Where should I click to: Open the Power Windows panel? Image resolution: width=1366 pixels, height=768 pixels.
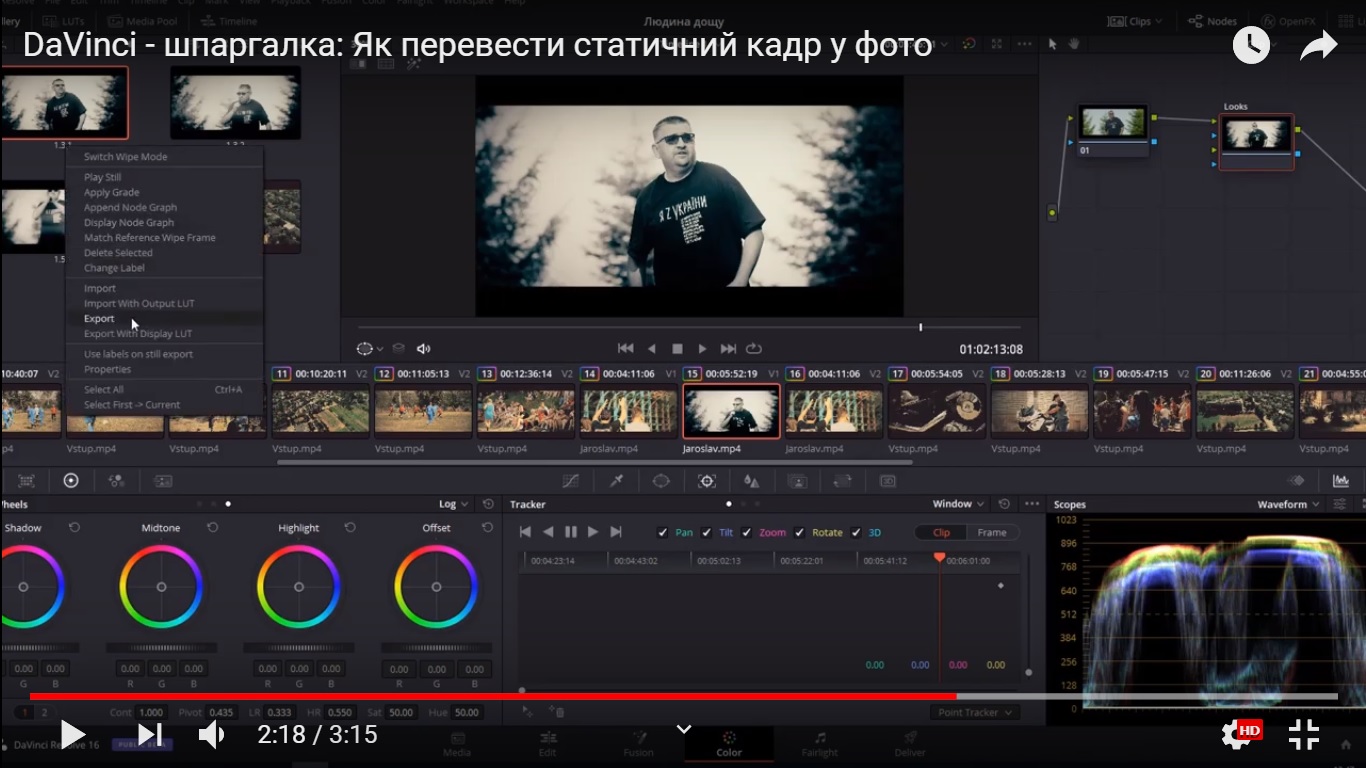point(661,481)
